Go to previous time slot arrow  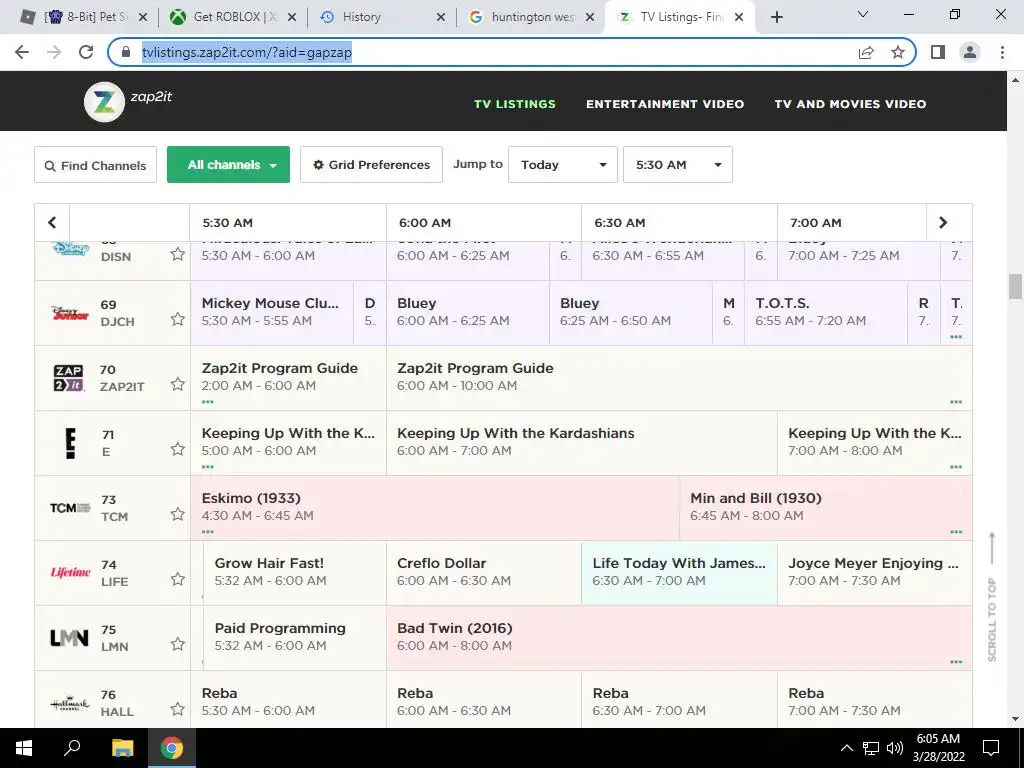coord(52,222)
